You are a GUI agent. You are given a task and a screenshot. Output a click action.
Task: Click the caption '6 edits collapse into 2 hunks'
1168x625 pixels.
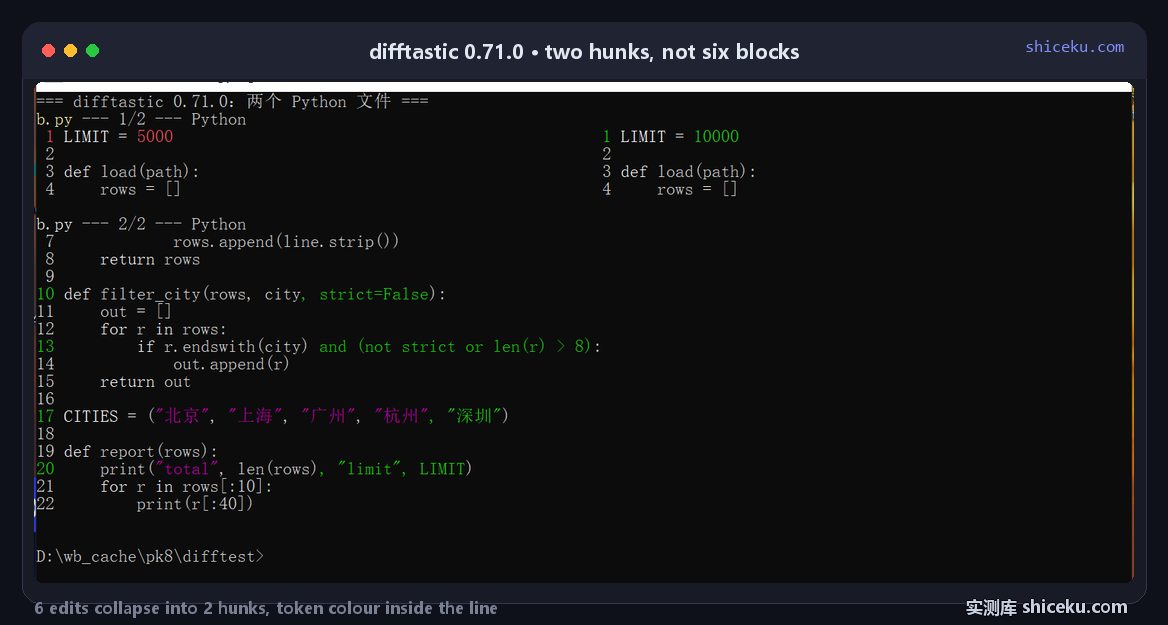tap(146, 609)
